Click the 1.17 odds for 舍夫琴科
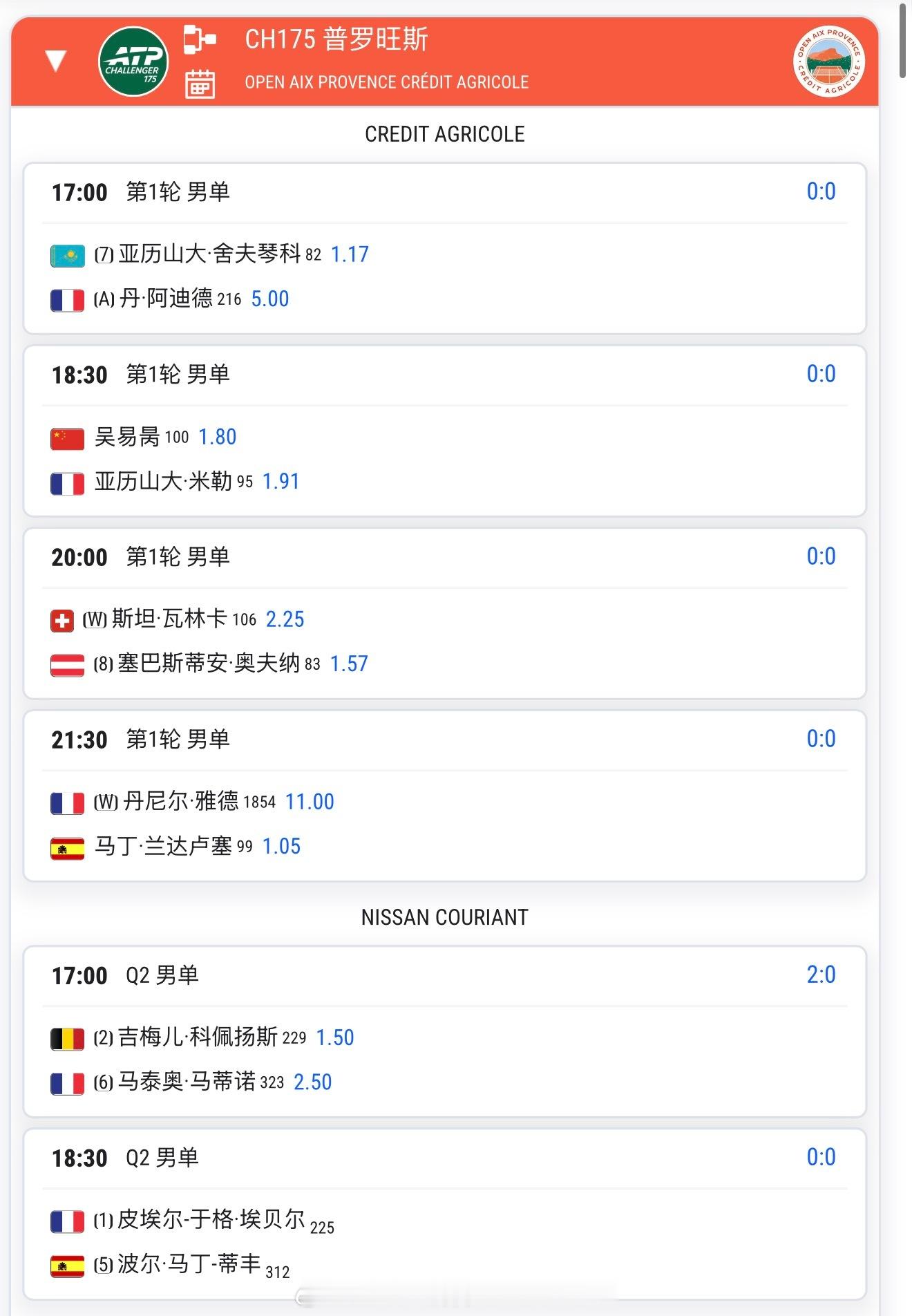 (x=350, y=254)
